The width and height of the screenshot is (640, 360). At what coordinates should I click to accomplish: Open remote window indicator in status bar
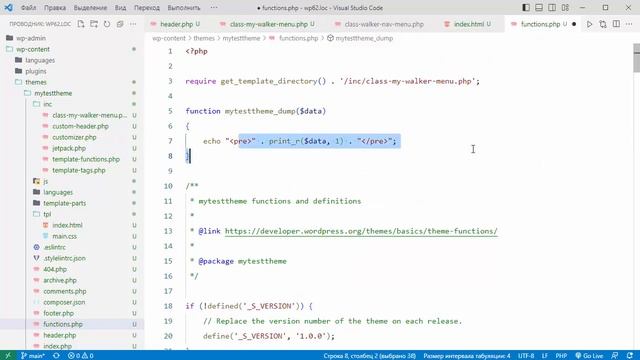(8, 356)
